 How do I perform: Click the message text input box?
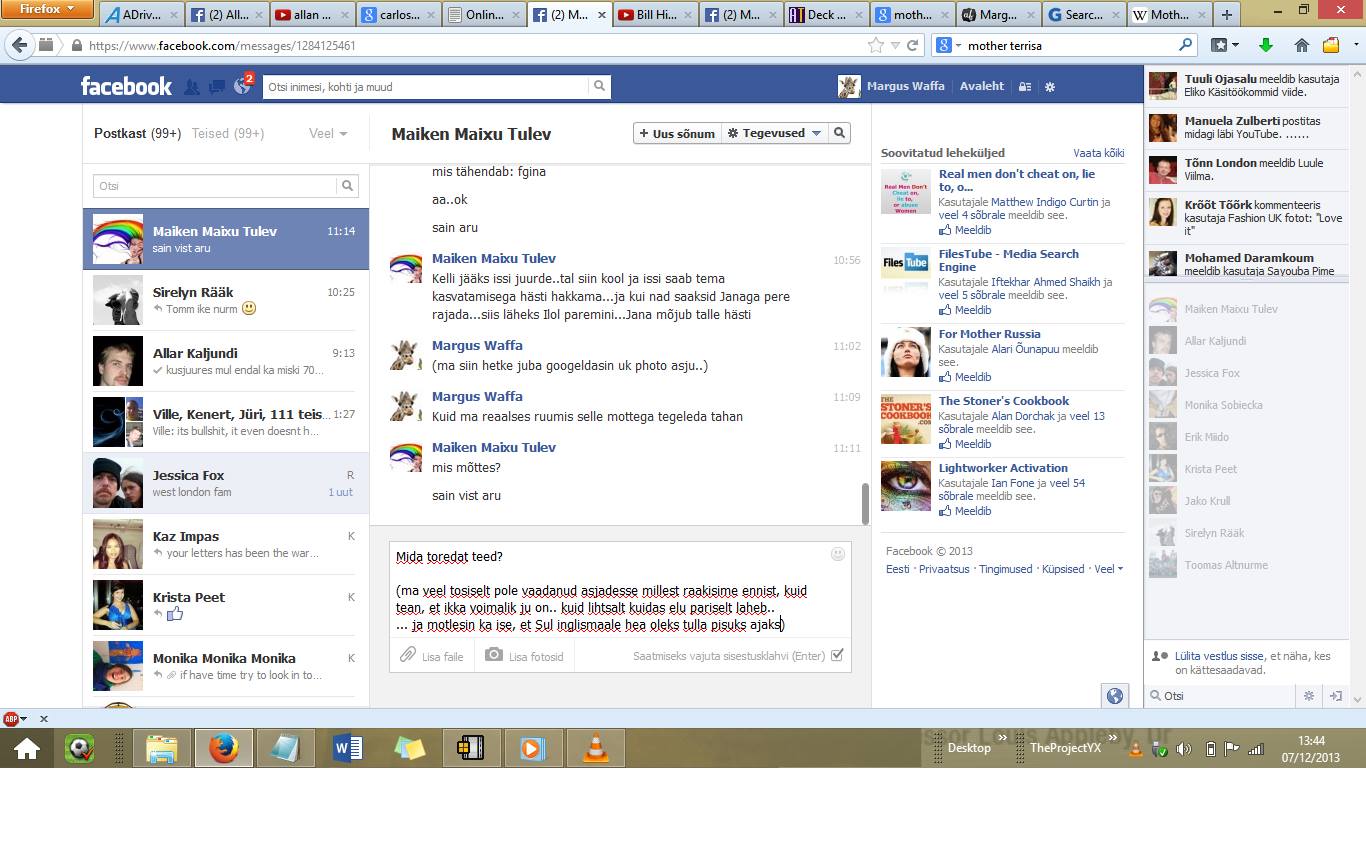(x=620, y=590)
